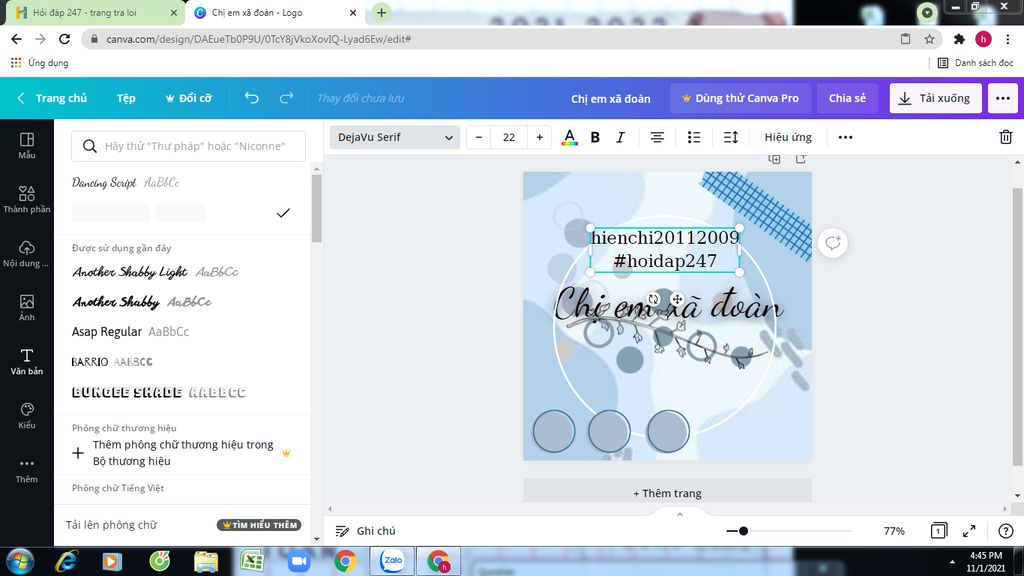
Task: Open the Thành phần elements panel
Action: 27,200
